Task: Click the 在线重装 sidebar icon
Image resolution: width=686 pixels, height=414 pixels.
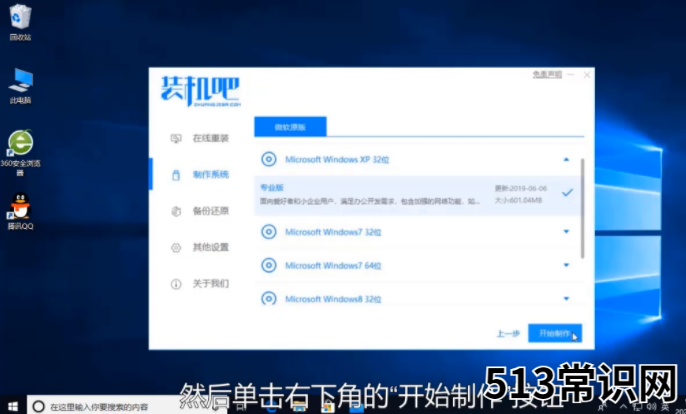Action: (176, 139)
